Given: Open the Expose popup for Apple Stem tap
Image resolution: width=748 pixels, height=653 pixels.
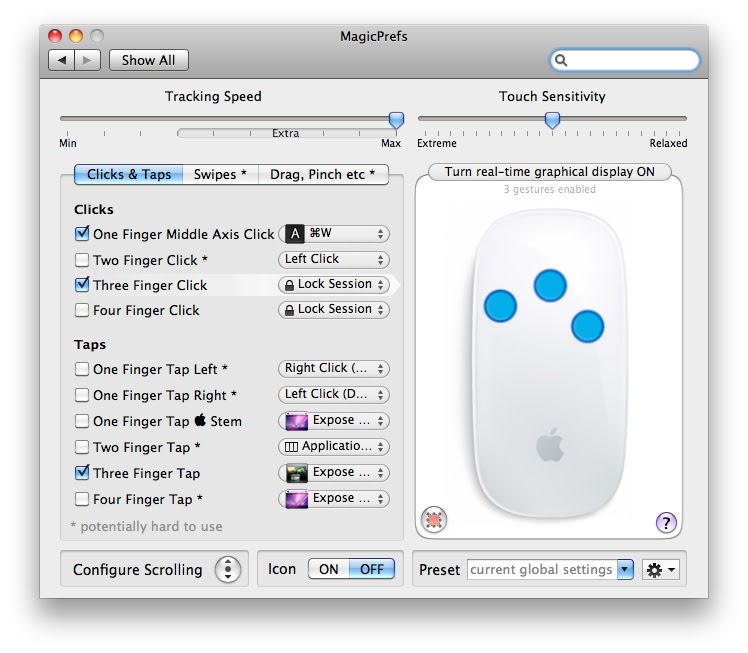Looking at the screenshot, I should 334,421.
